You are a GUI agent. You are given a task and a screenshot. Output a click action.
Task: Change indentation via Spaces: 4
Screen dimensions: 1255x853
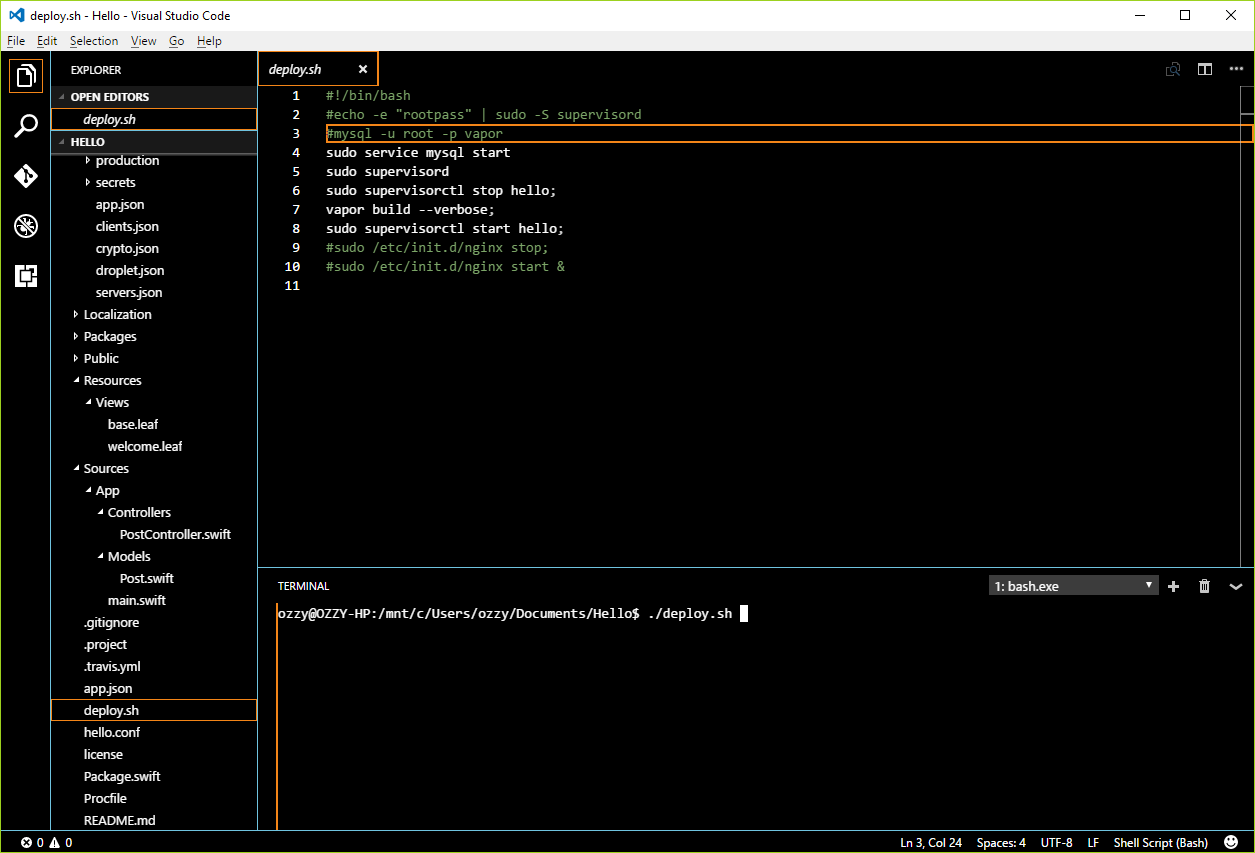point(1001,843)
